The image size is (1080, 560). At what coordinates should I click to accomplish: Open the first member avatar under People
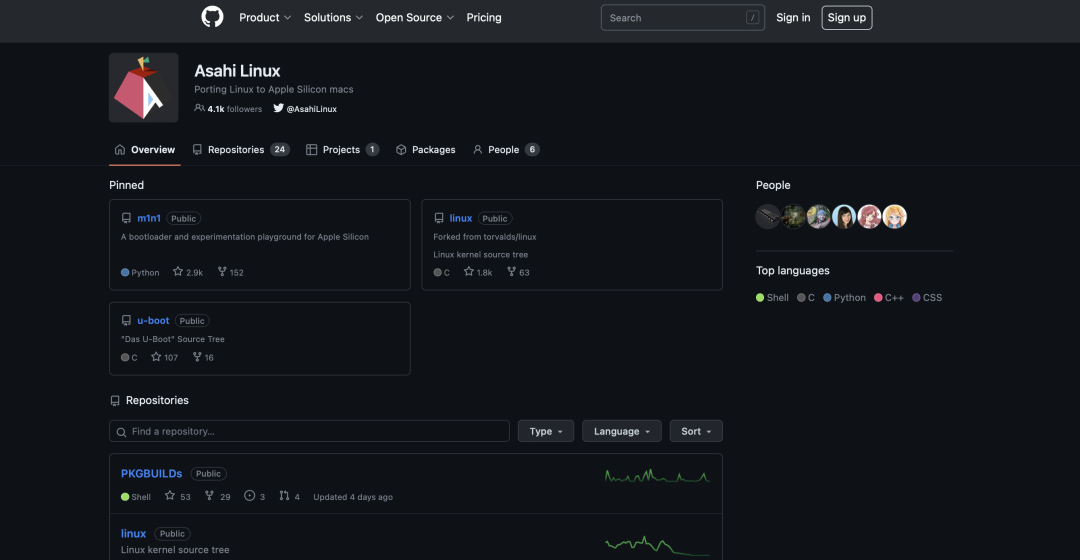[768, 217]
